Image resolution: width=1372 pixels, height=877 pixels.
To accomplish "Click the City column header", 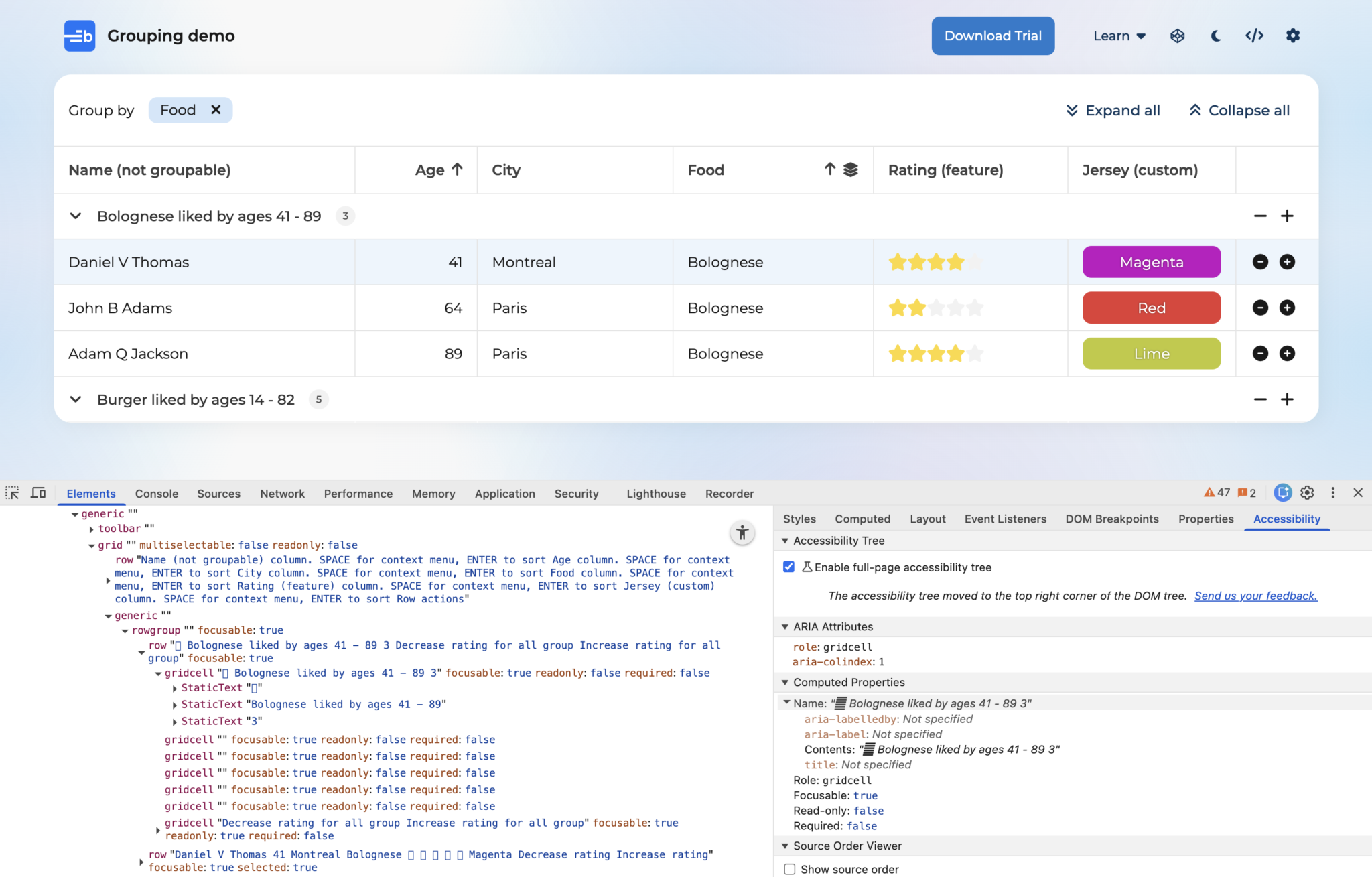I will coord(575,170).
